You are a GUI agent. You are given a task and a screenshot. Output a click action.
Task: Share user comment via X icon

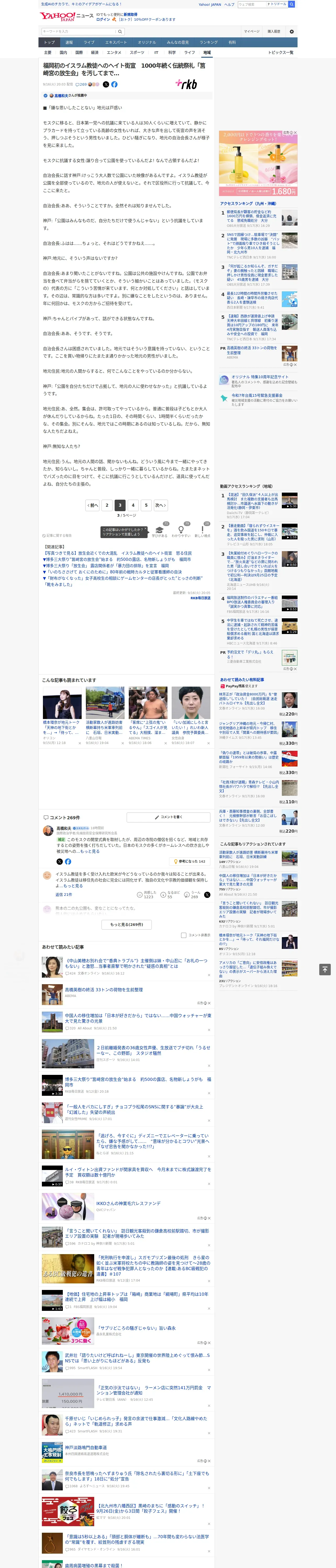point(207,895)
